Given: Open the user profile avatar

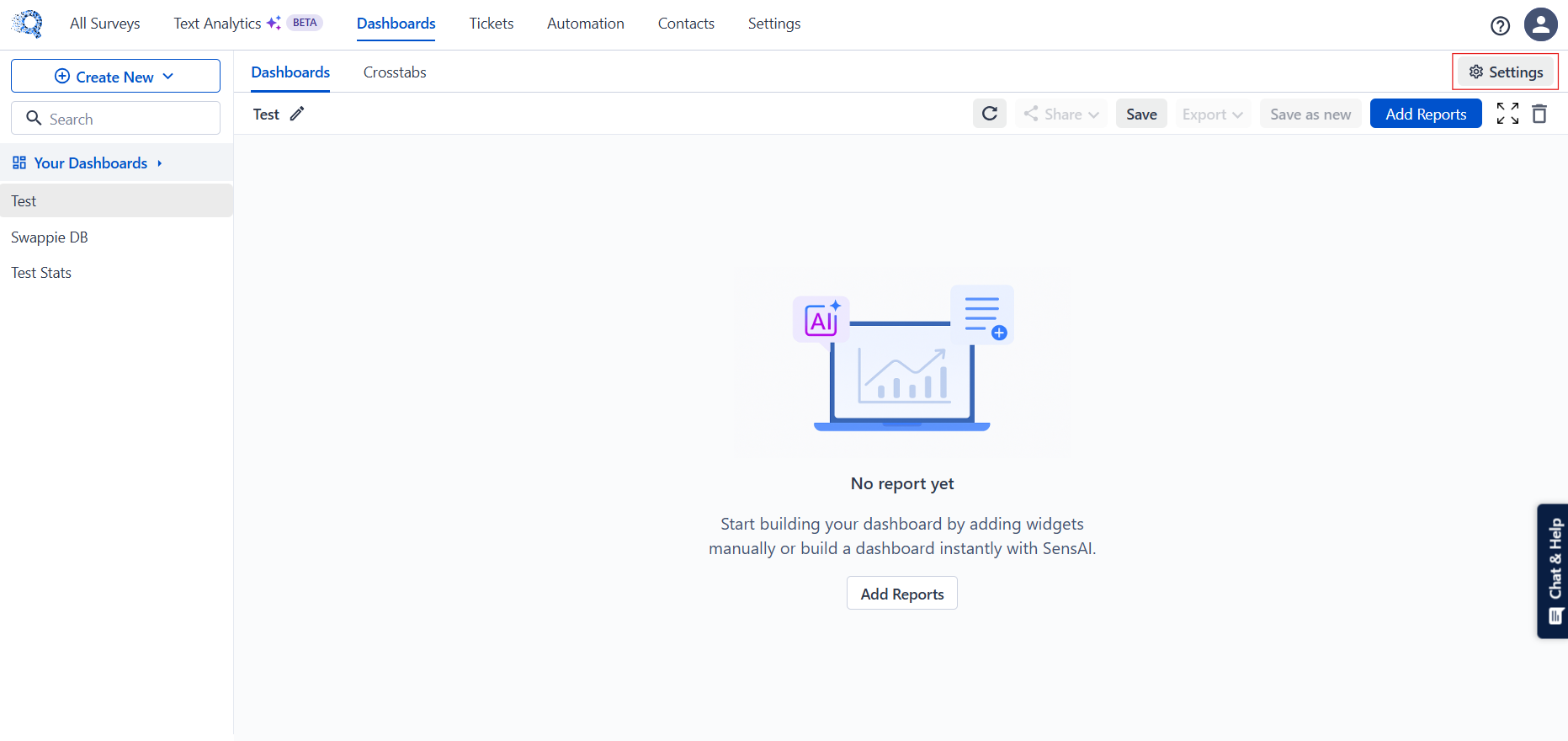Looking at the screenshot, I should (x=1540, y=24).
